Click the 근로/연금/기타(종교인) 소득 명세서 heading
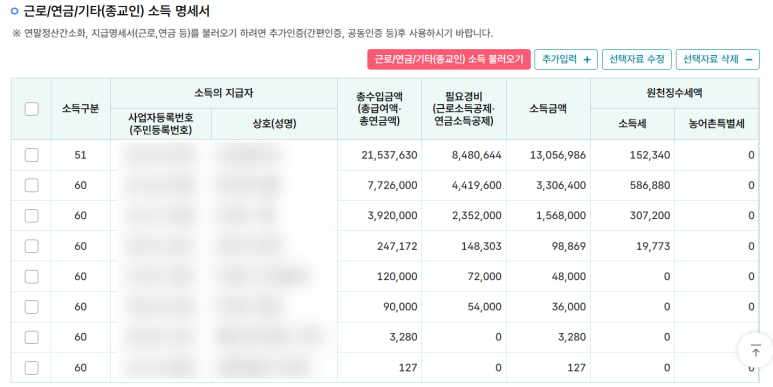Image resolution: width=773 pixels, height=387 pixels. pyautogui.click(x=117, y=10)
